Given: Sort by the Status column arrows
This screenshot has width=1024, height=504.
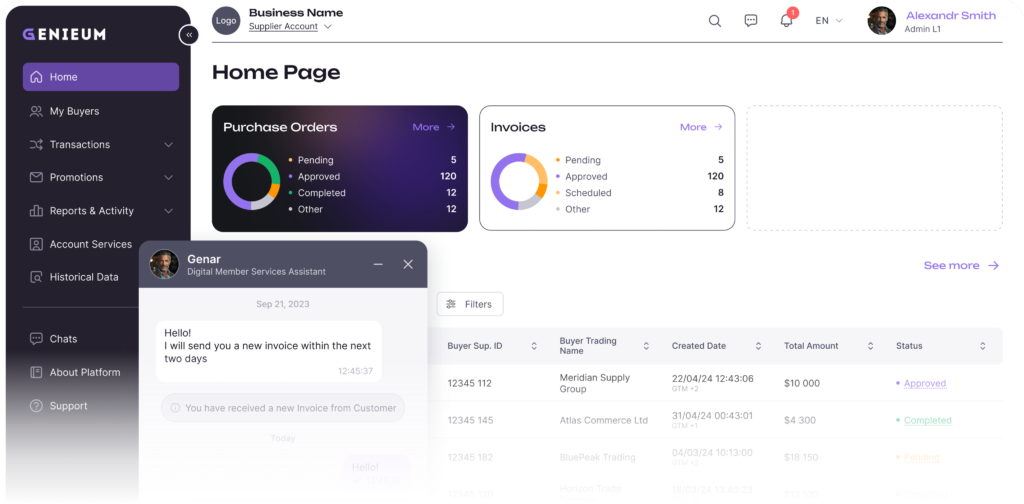Looking at the screenshot, I should tap(982, 346).
